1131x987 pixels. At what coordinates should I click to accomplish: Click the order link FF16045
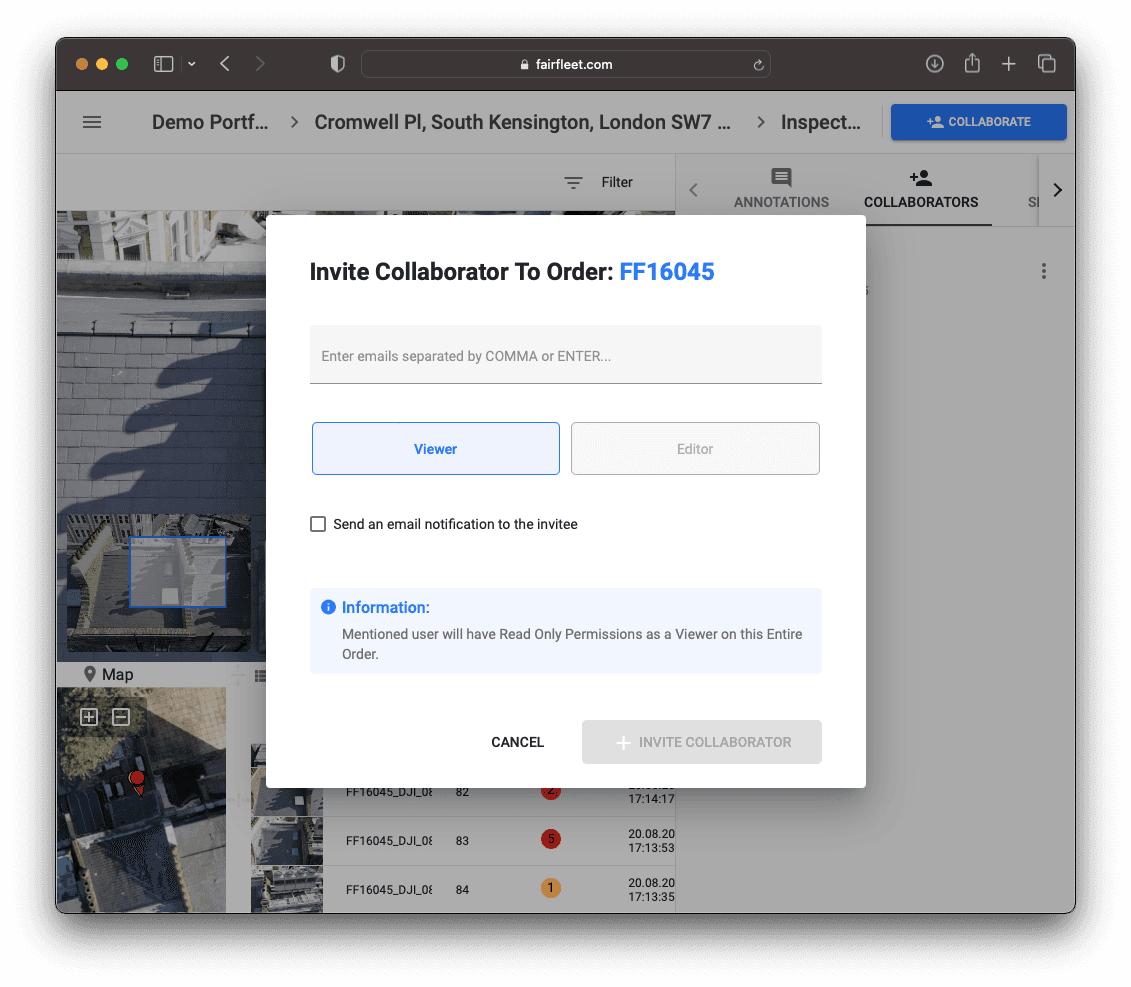(666, 272)
